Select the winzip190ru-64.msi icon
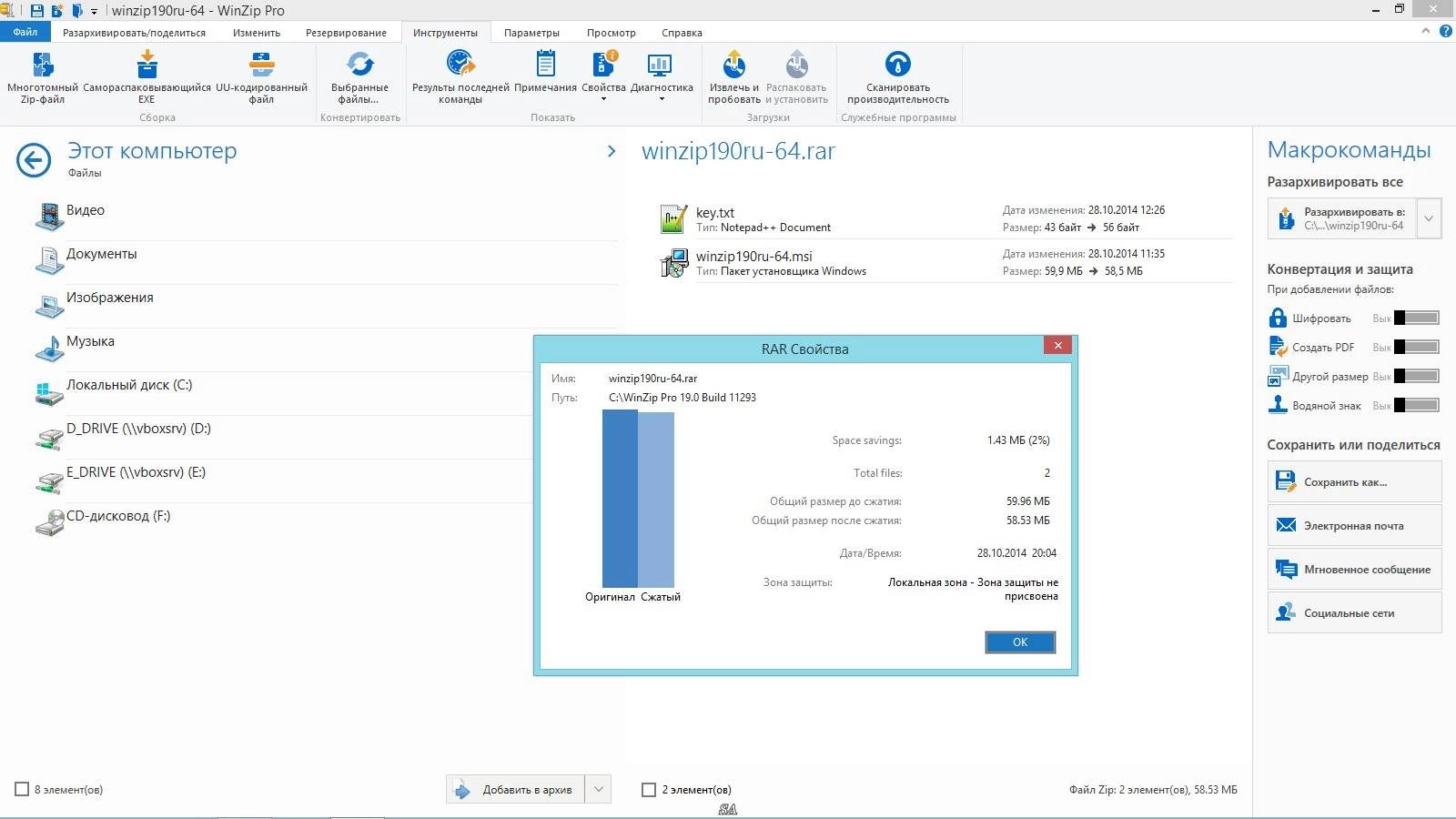1456x819 pixels. pos(673,263)
